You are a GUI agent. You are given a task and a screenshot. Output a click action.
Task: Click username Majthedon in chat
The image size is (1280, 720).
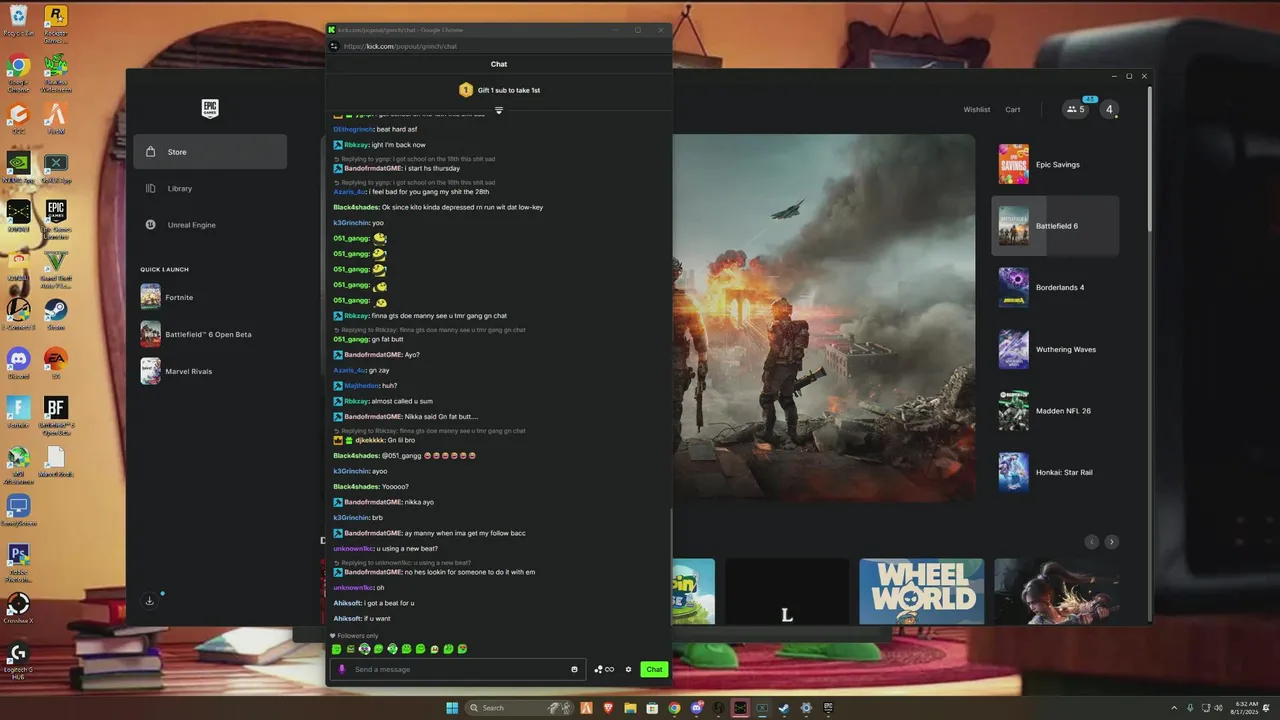pyautogui.click(x=362, y=386)
